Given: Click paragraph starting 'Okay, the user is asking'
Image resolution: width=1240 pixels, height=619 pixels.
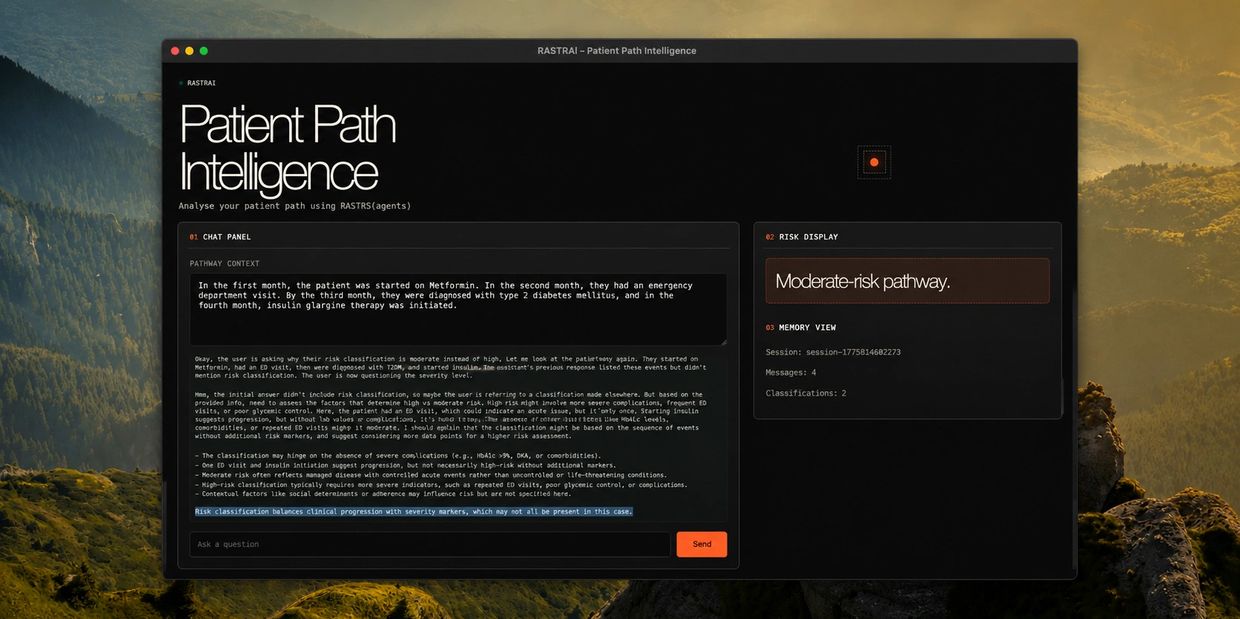Looking at the screenshot, I should [x=451, y=367].
